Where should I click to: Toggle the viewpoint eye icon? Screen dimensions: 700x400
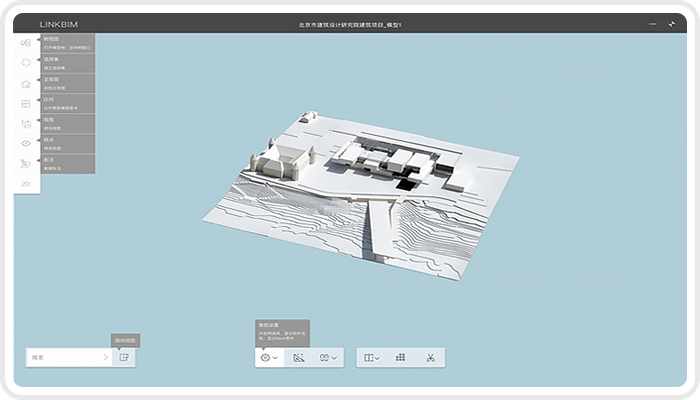pos(26,143)
